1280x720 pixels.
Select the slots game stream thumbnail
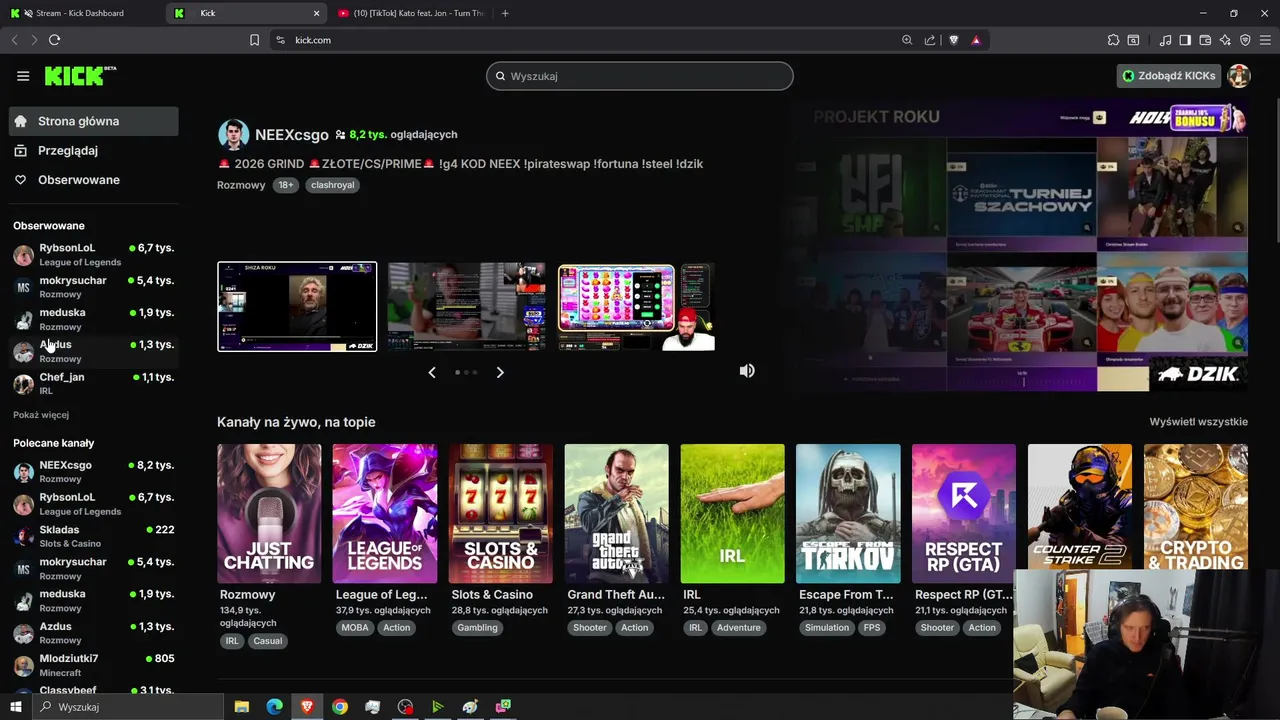[636, 307]
